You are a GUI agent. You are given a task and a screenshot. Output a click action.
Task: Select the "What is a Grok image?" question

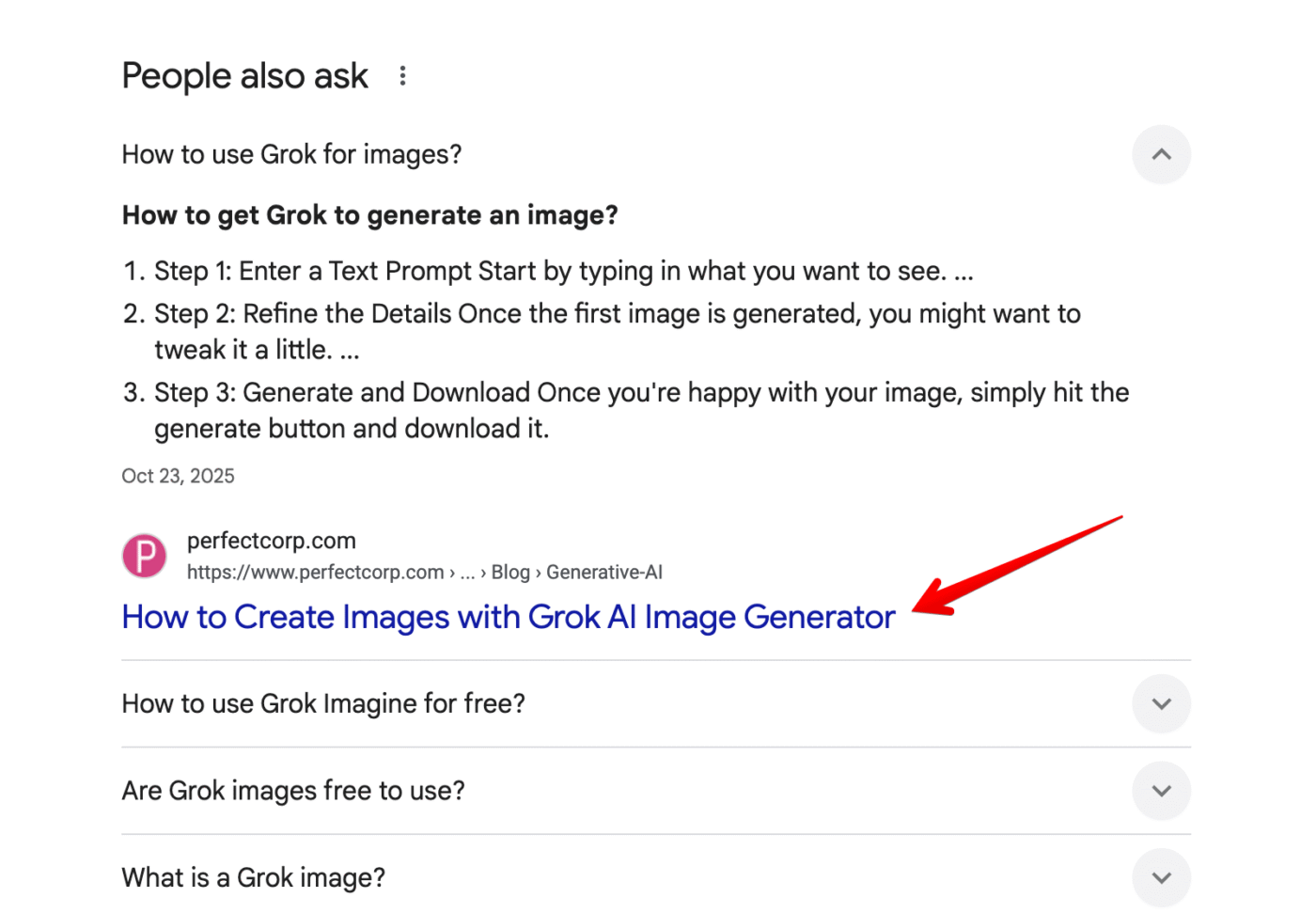[x=254, y=877]
